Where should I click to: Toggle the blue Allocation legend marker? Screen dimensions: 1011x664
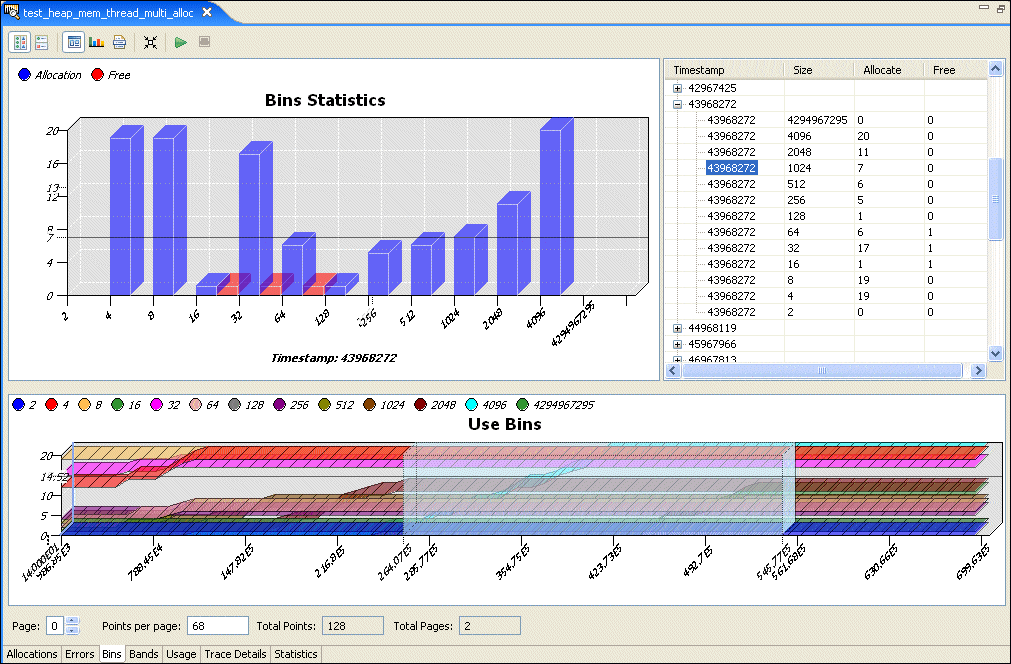pyautogui.click(x=25, y=75)
